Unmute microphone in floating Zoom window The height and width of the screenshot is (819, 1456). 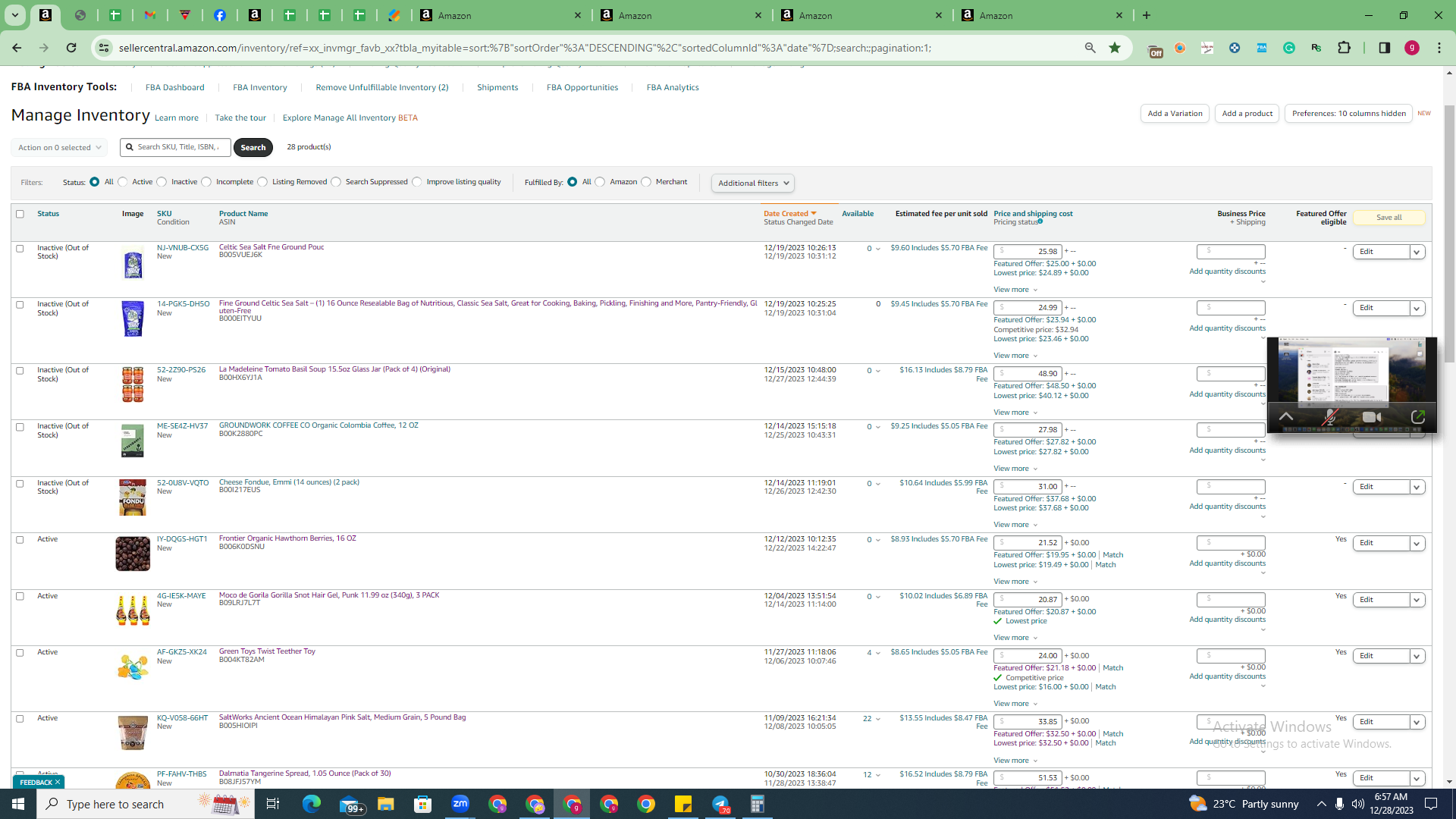[1329, 417]
